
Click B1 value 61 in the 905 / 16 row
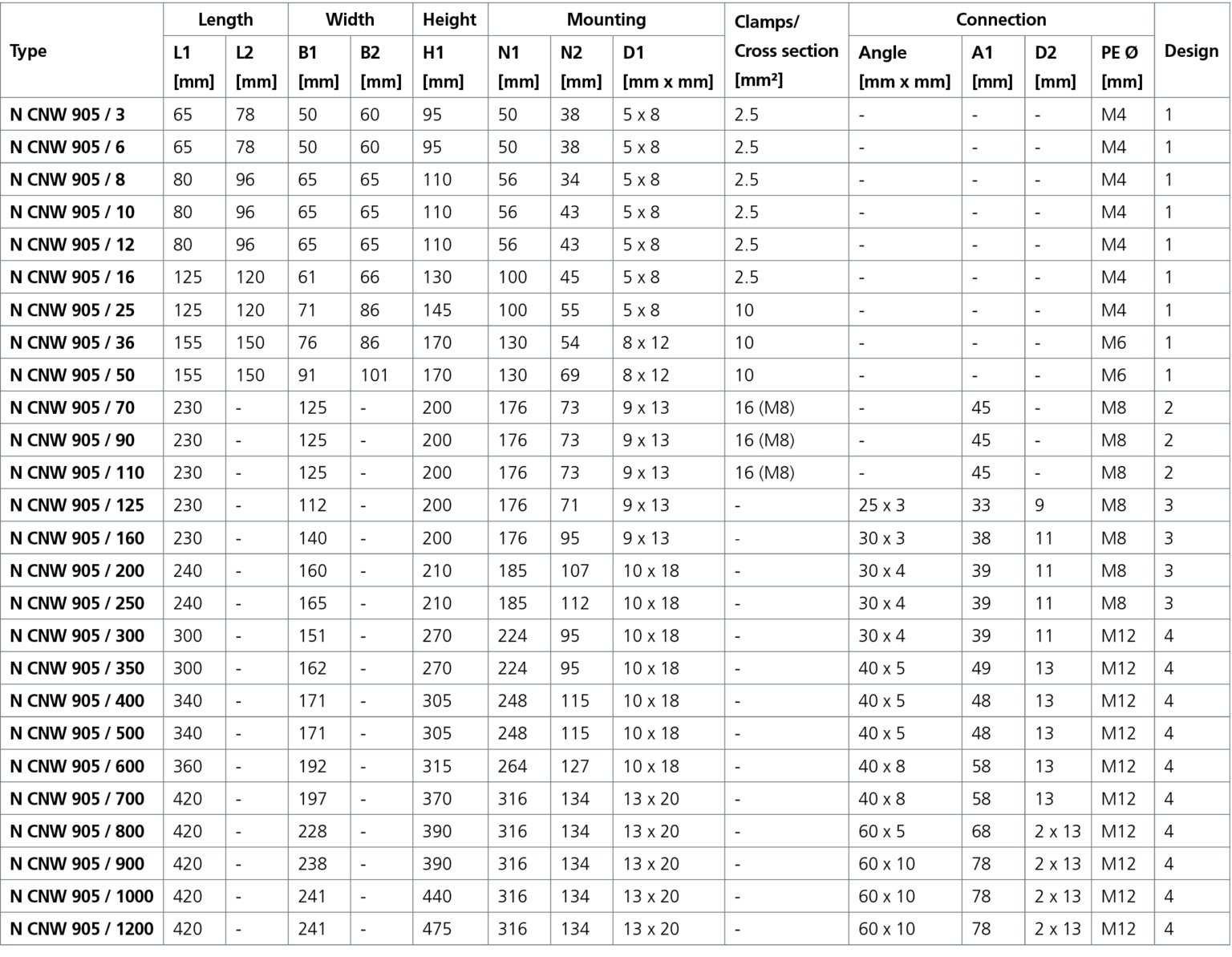307,278
